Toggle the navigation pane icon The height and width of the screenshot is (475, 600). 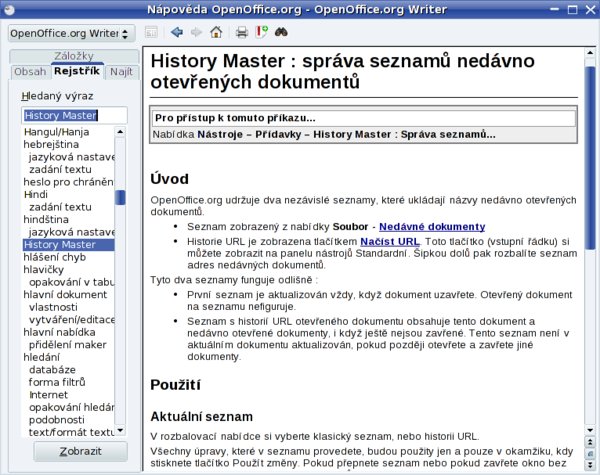(152, 33)
